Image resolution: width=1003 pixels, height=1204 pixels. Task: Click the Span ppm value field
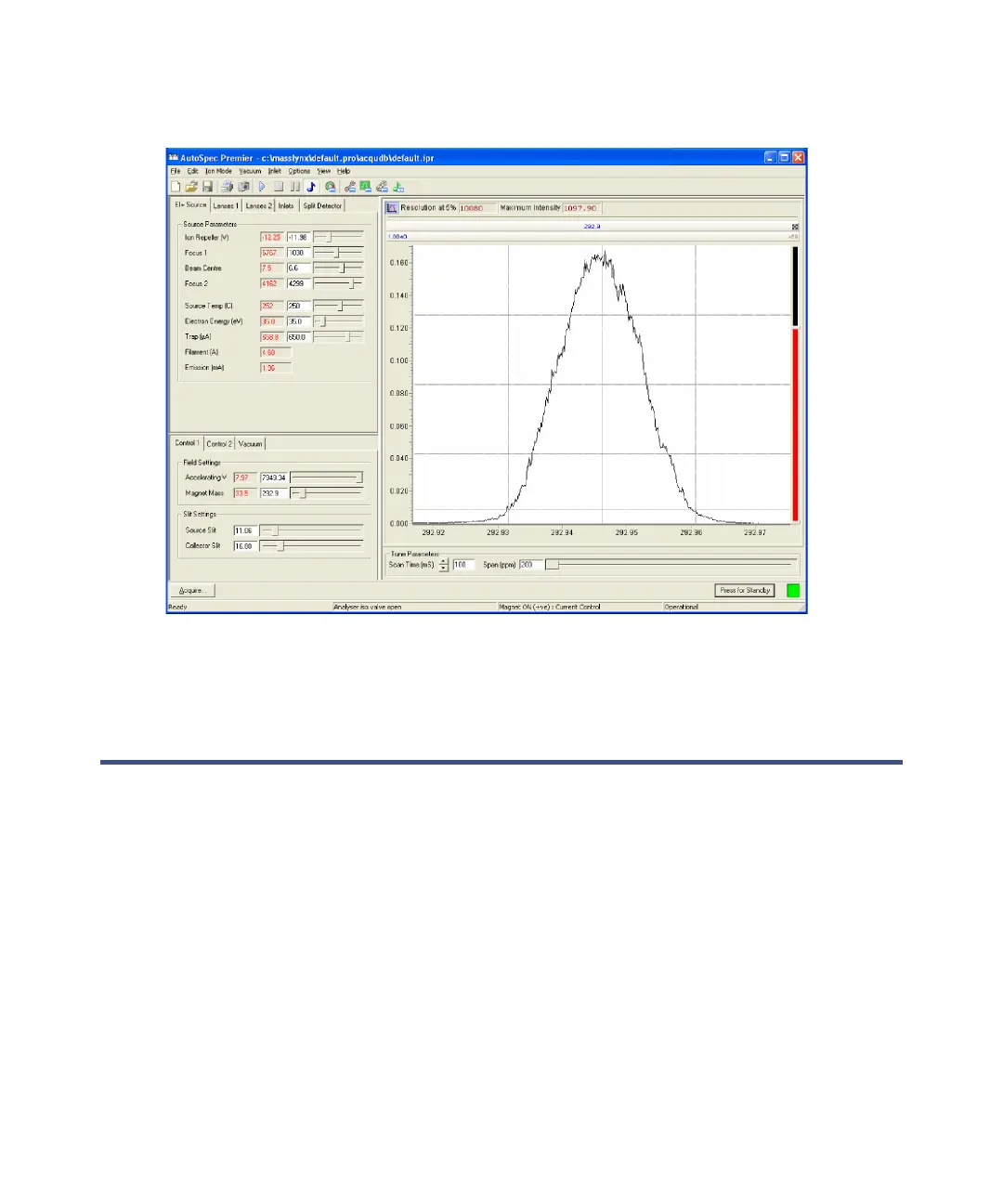coord(530,565)
